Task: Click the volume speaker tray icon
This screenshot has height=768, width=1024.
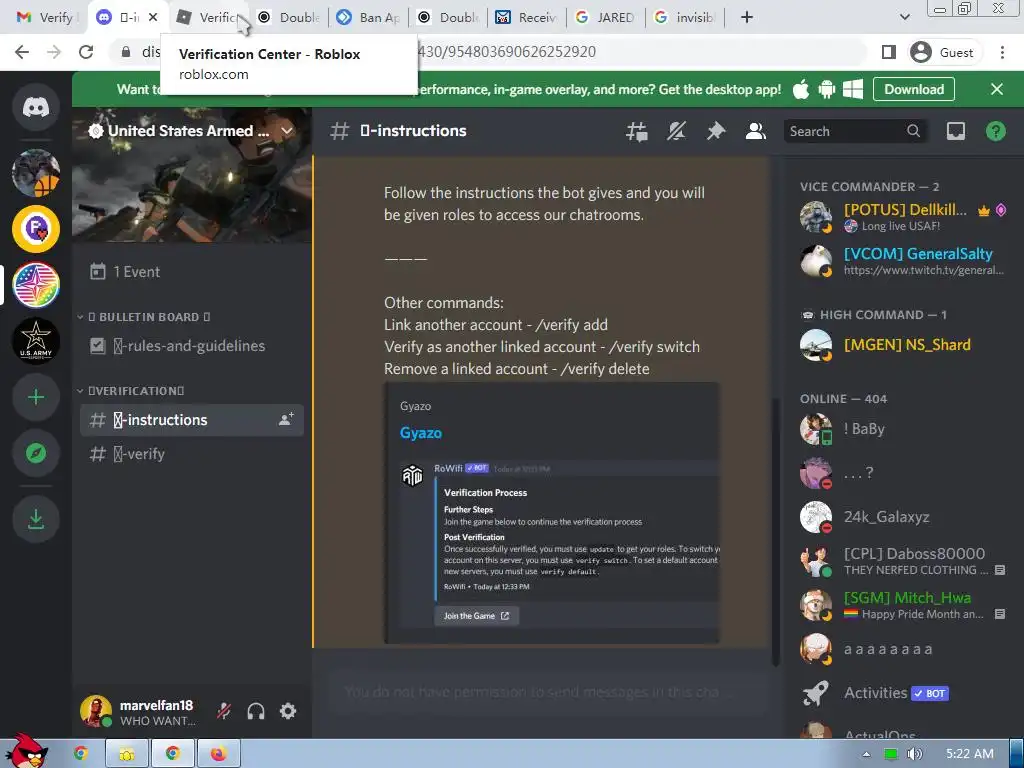Action: (914, 754)
